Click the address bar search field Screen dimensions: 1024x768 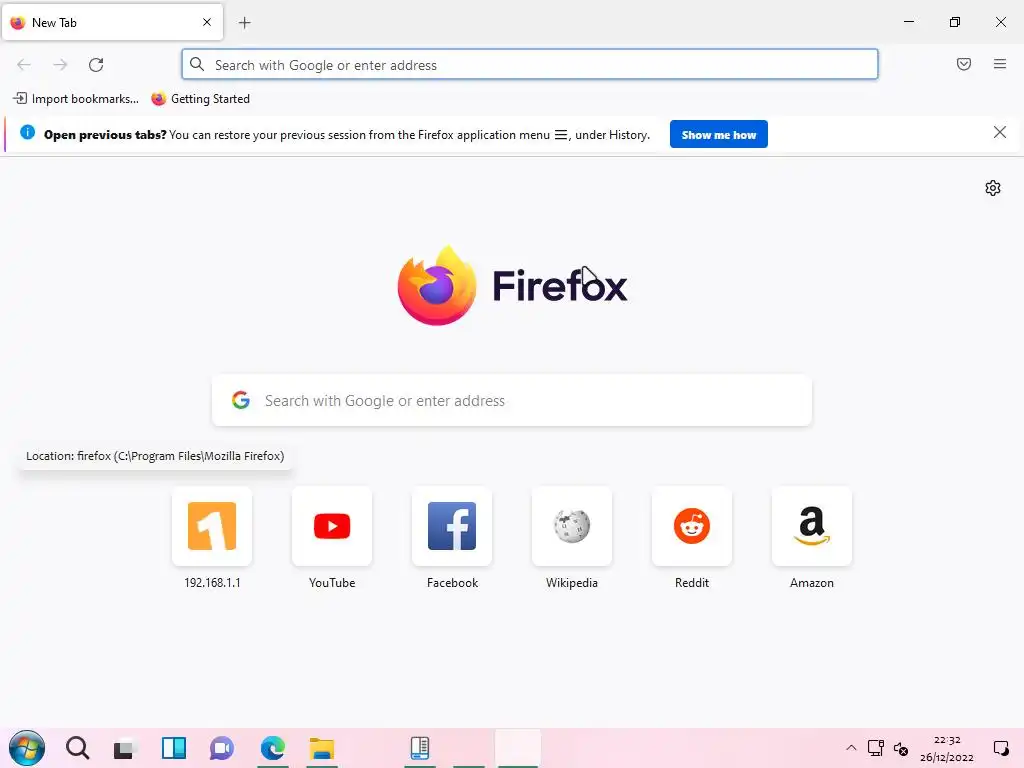tap(530, 65)
